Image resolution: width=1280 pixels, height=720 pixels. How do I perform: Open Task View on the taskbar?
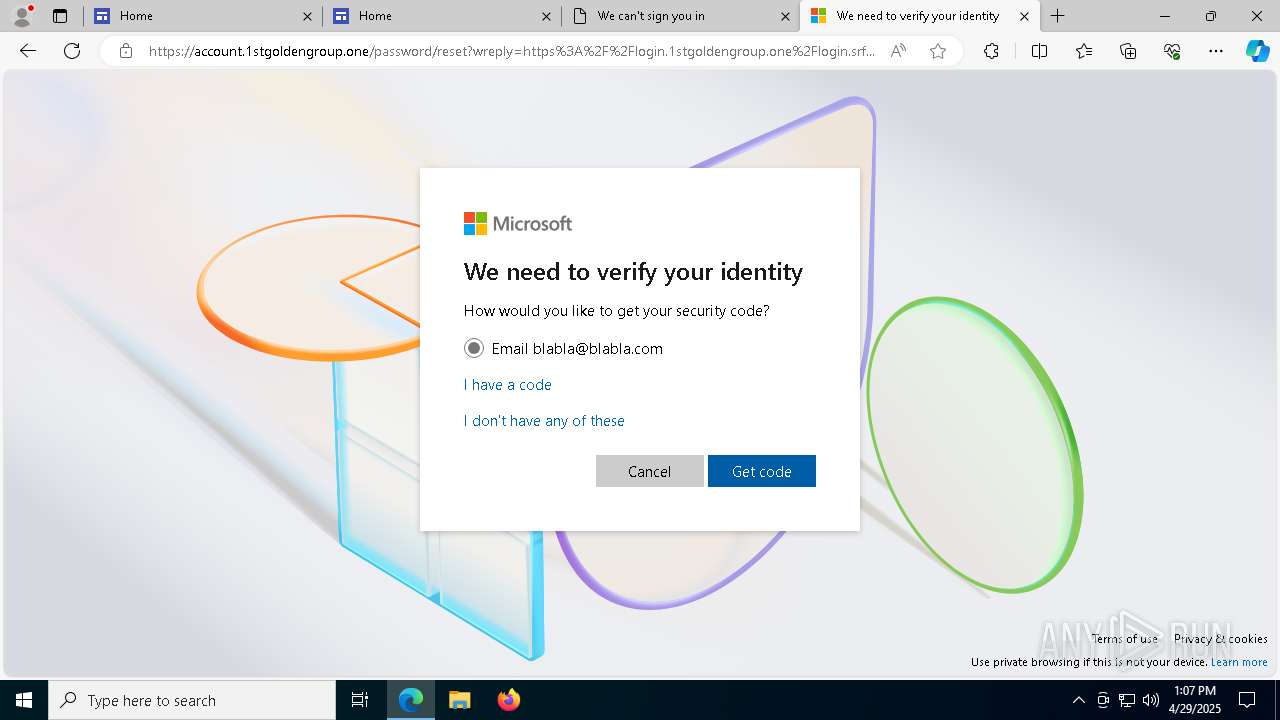pos(360,700)
